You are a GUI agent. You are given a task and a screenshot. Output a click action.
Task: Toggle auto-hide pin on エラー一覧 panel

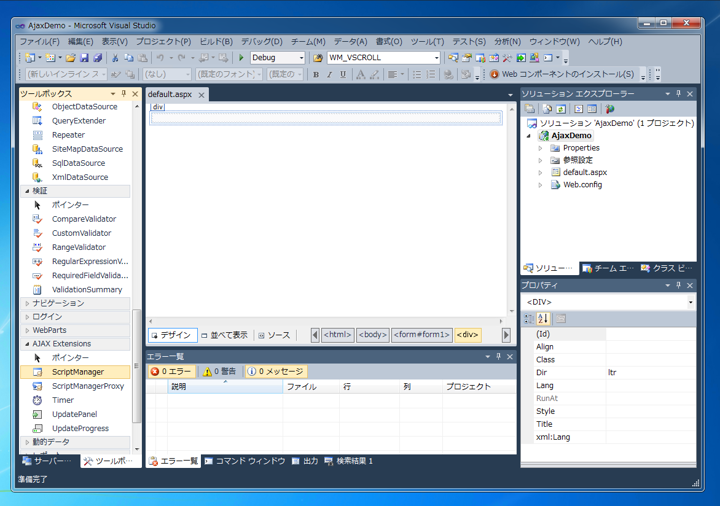pos(499,356)
